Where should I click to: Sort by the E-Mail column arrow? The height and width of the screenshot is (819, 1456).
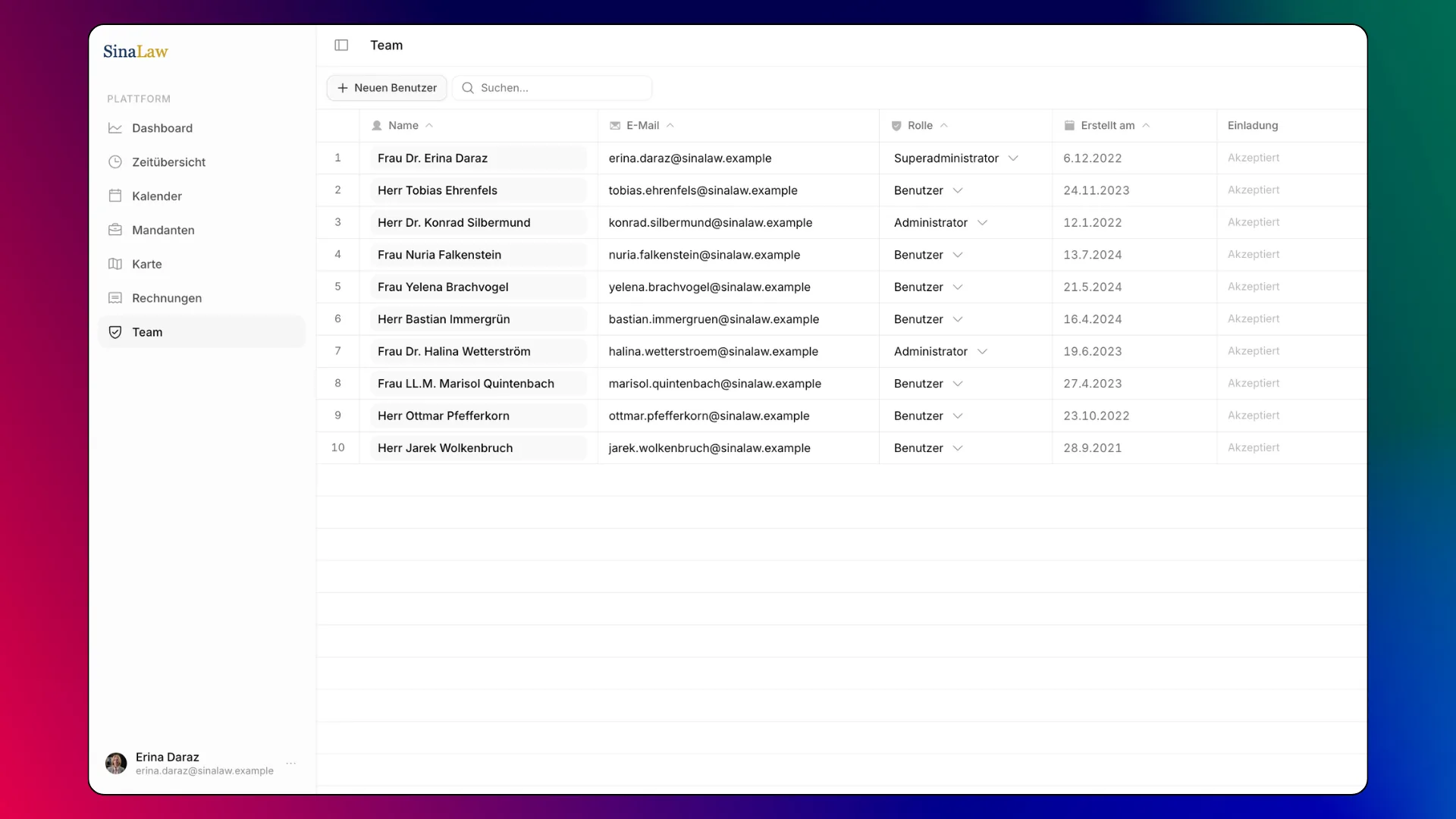670,126
